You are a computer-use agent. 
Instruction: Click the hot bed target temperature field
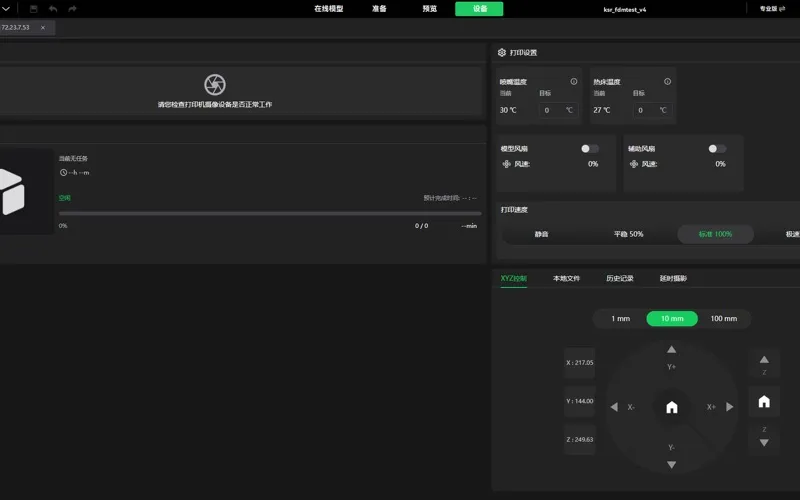[653, 110]
